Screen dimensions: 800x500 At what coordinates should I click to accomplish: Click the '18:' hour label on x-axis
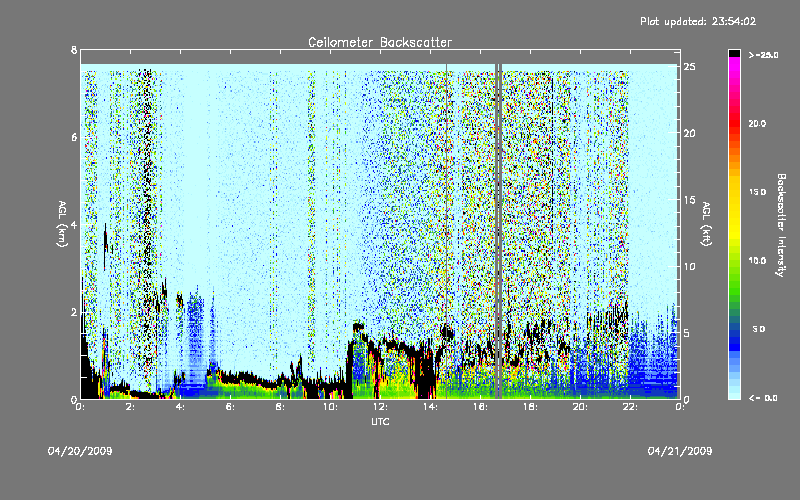point(530,407)
